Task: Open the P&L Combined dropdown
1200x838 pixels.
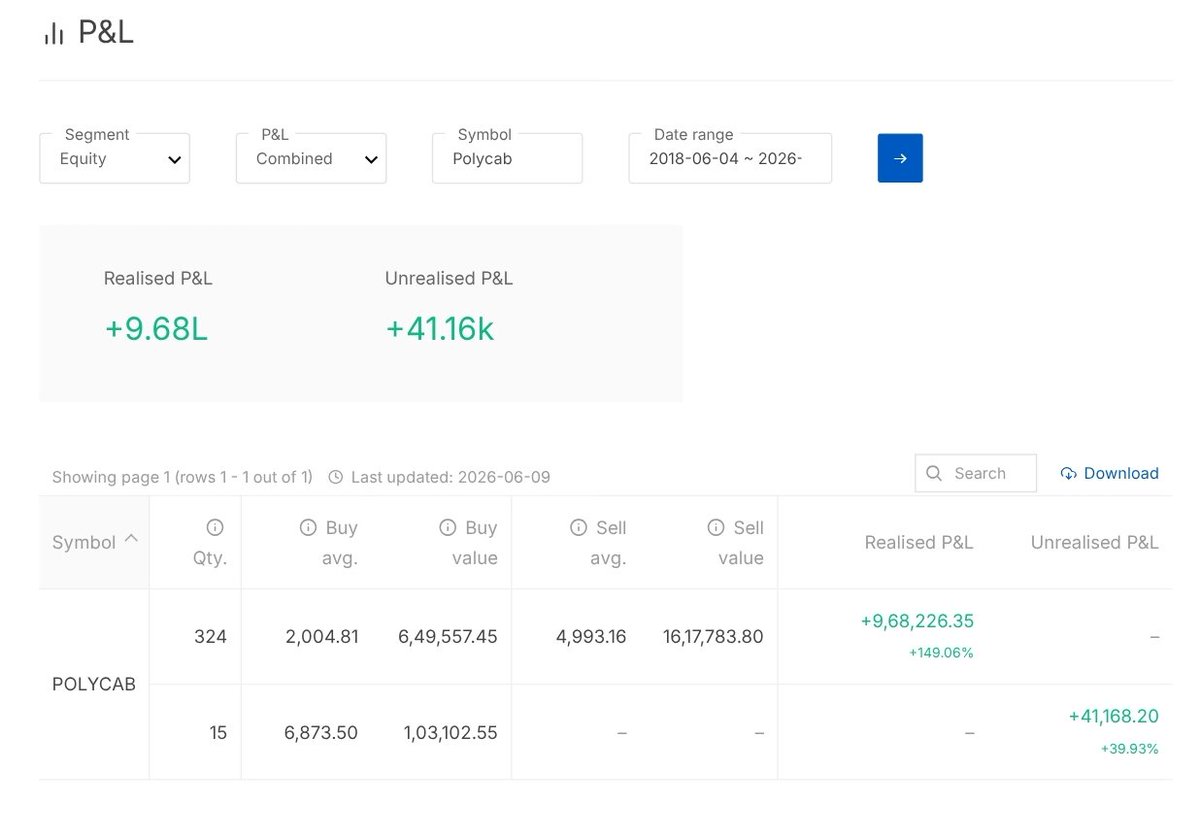Action: [x=311, y=158]
